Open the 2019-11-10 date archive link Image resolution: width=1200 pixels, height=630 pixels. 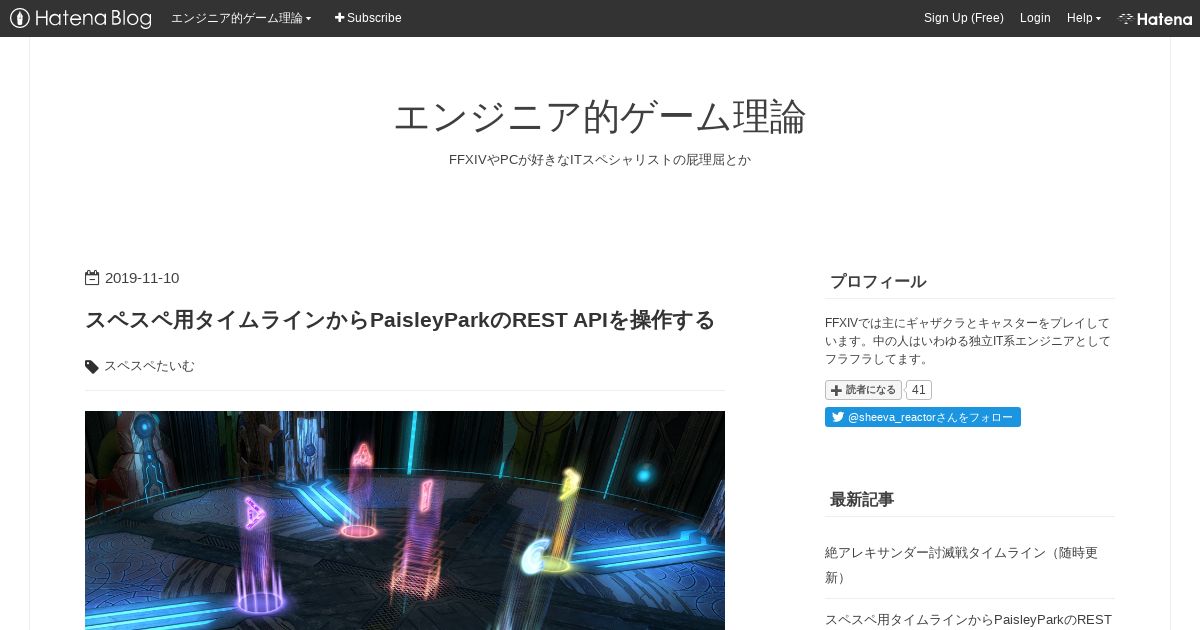[142, 278]
